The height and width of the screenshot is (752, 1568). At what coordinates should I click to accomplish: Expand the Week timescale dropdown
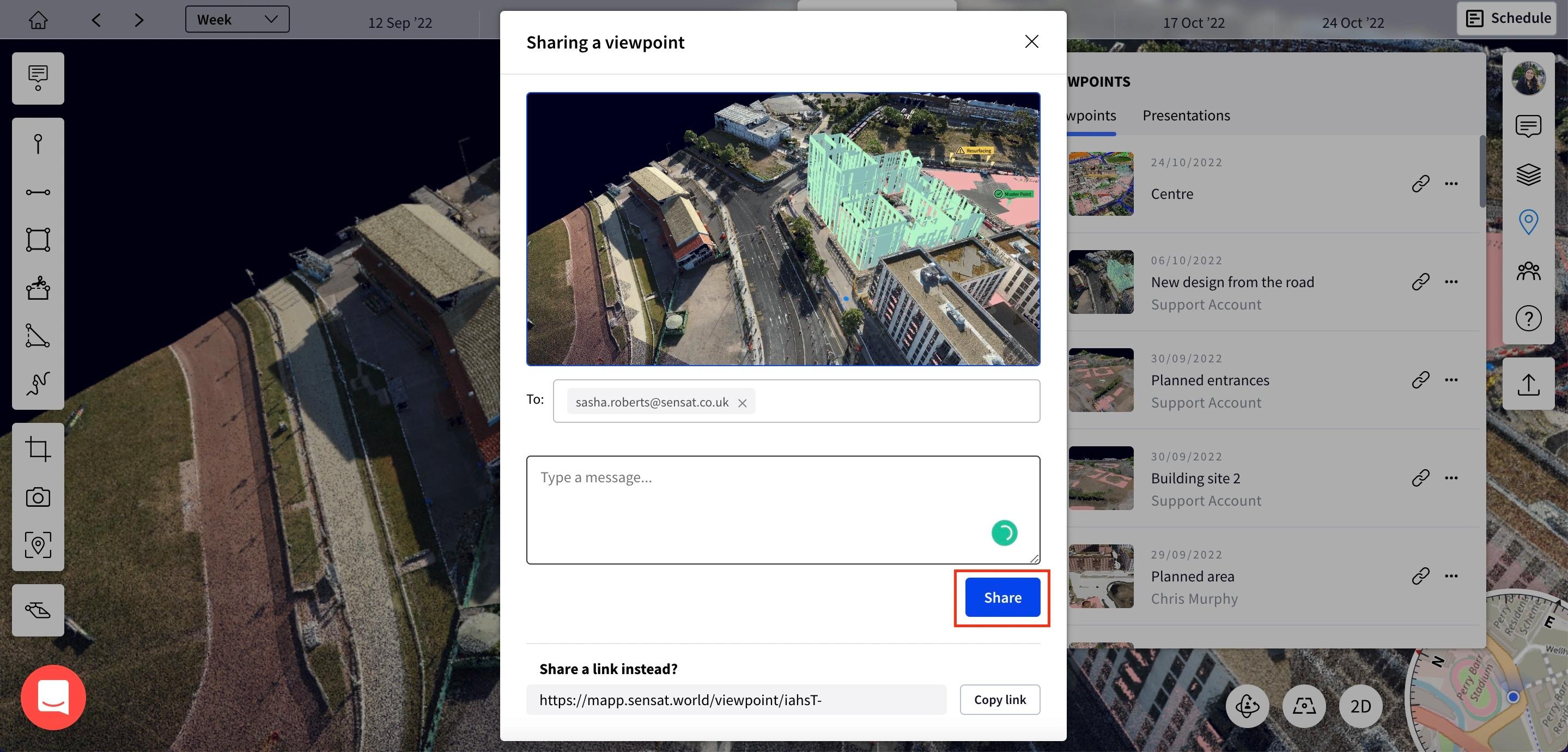[237, 20]
